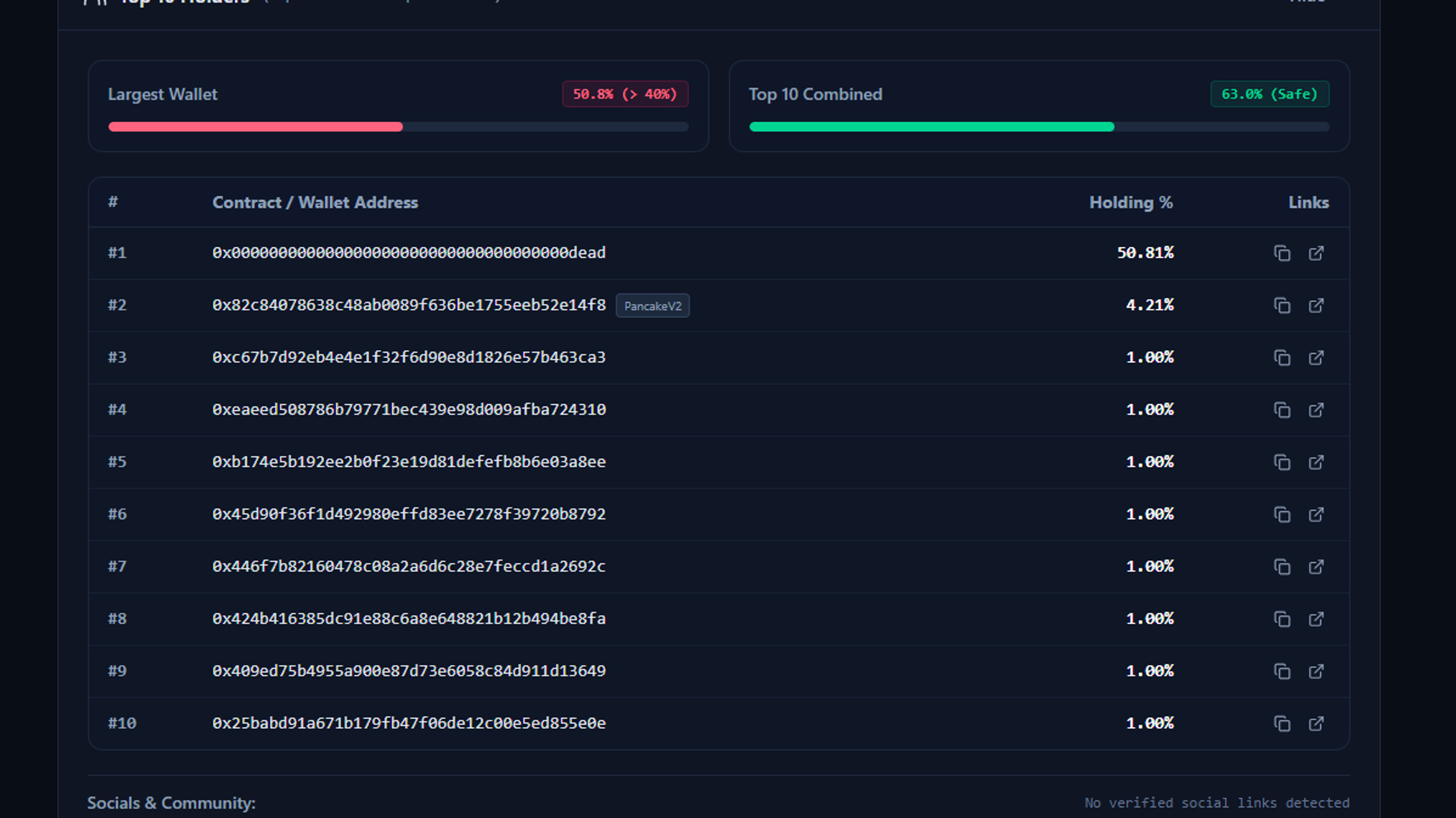This screenshot has height=818, width=1456.
Task: Open the external link for holder #8
Action: [x=1316, y=619]
